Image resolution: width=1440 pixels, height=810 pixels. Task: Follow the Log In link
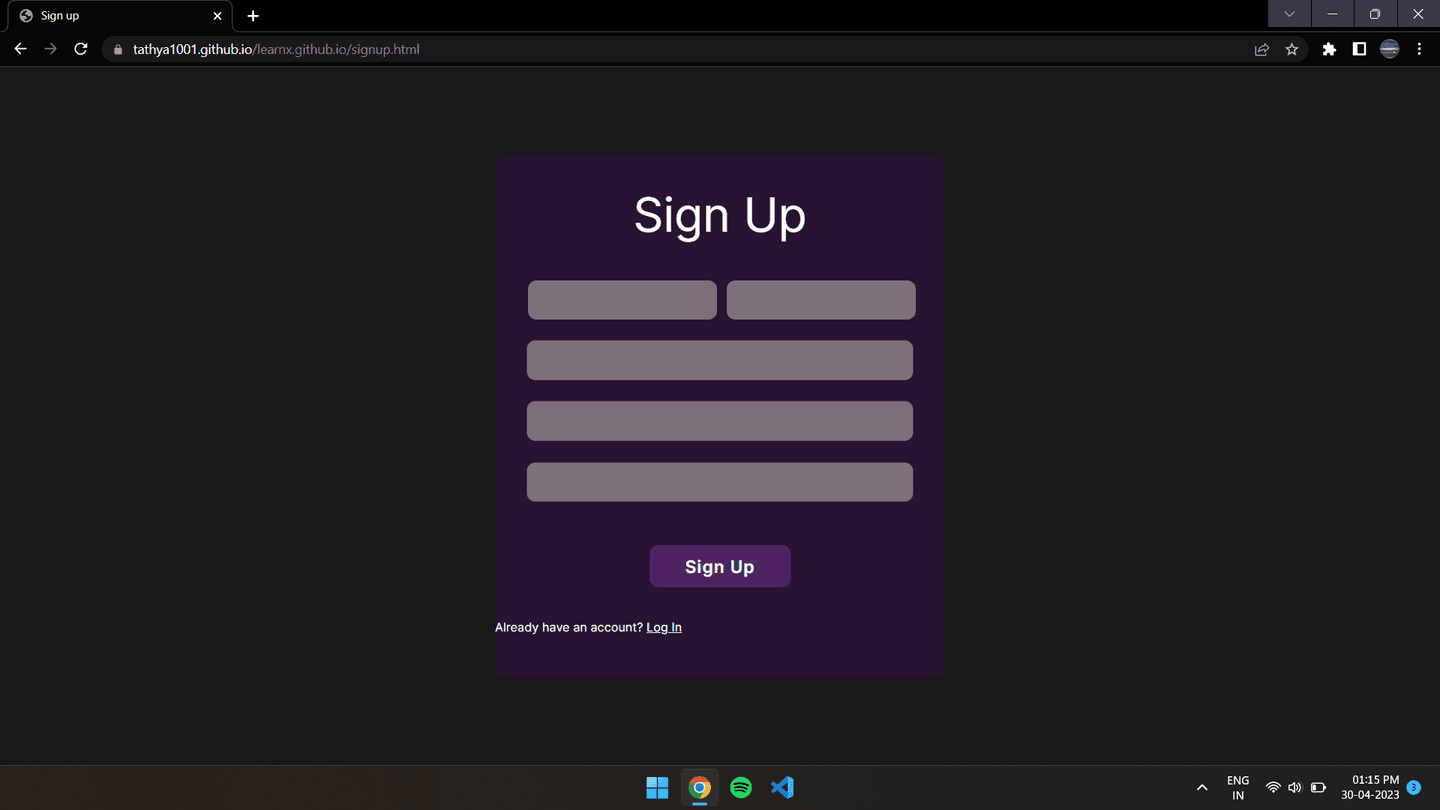664,627
